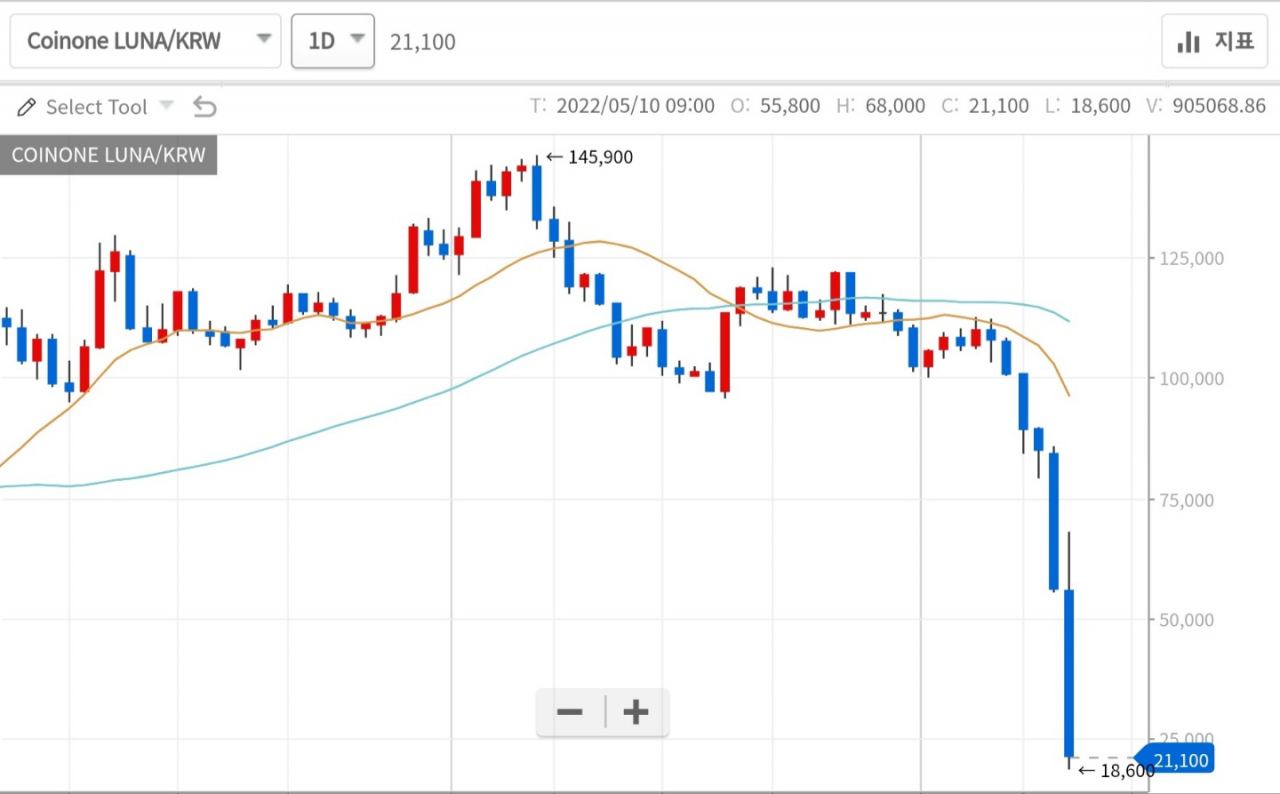
Task: Click the 21,100 price in the header
Action: pos(423,42)
